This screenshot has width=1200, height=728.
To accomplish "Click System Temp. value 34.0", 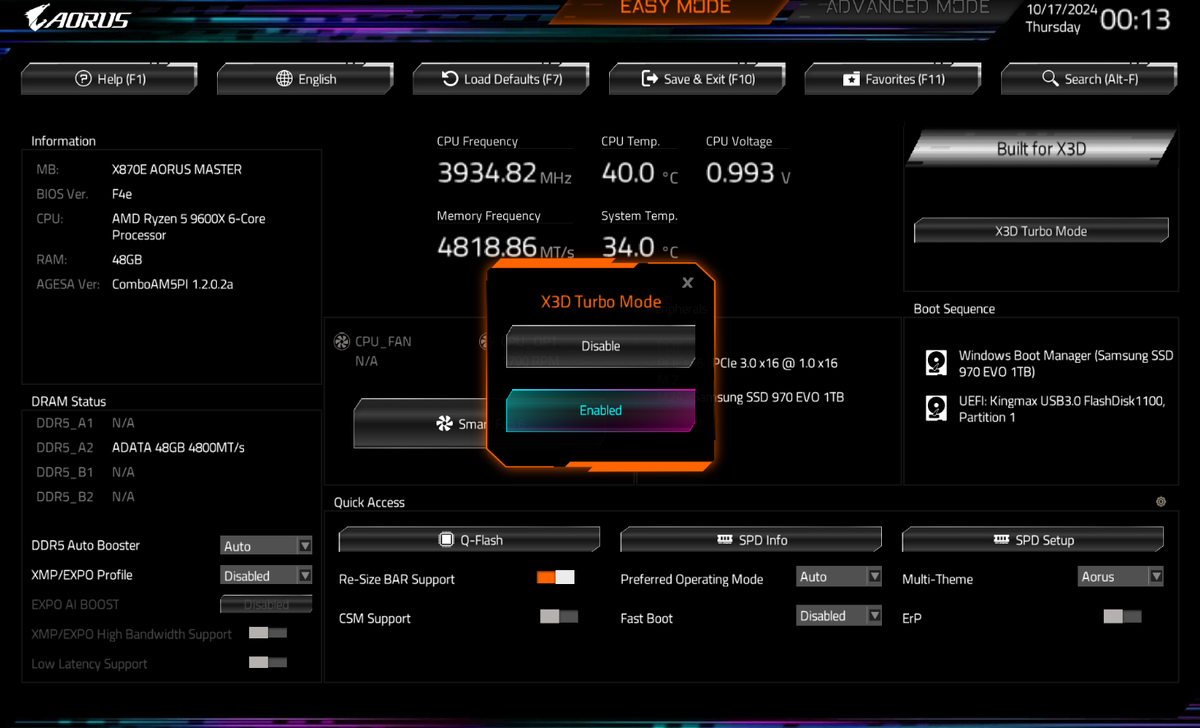I will [628, 247].
